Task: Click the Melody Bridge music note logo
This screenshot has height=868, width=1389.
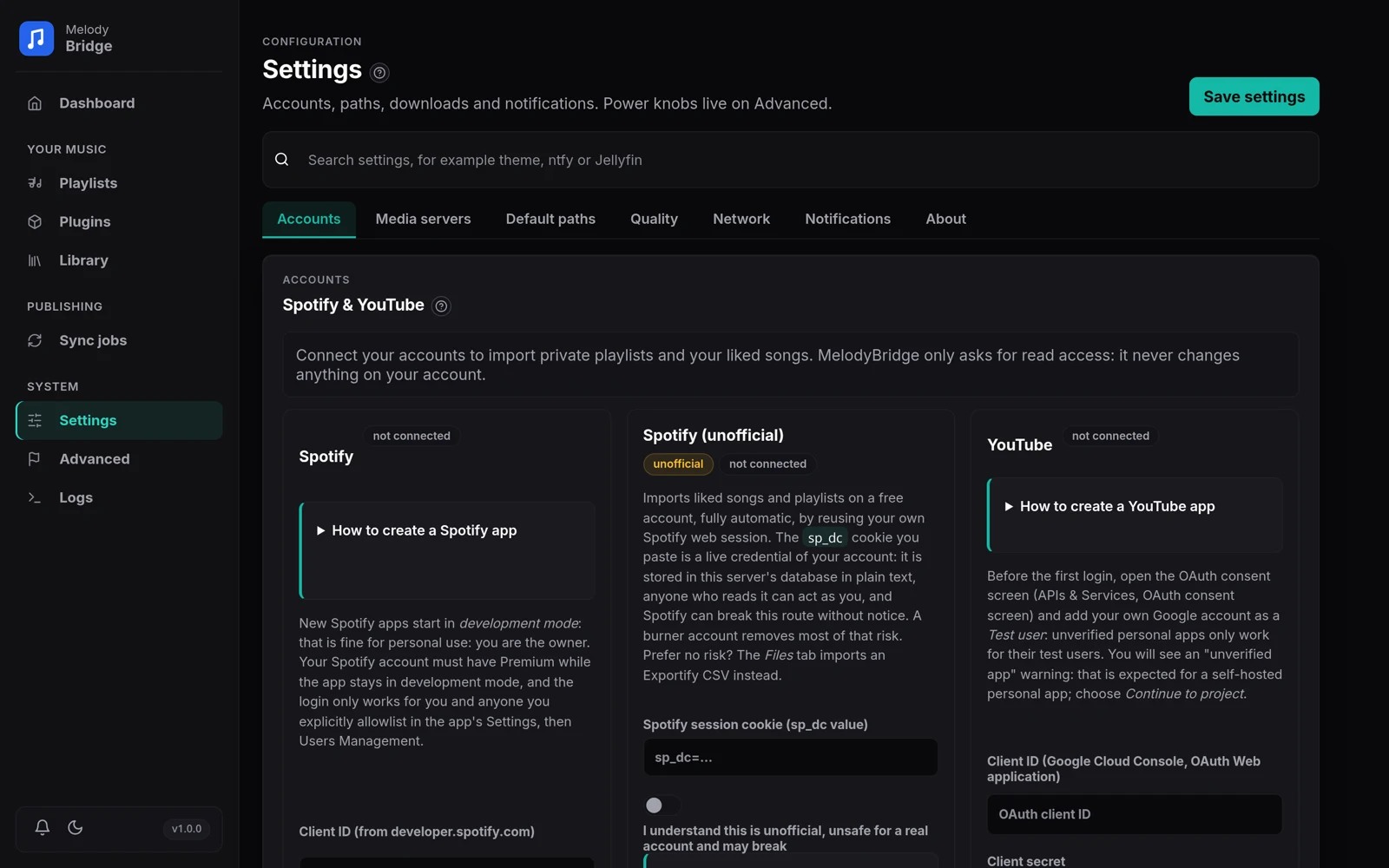Action: pos(36,38)
